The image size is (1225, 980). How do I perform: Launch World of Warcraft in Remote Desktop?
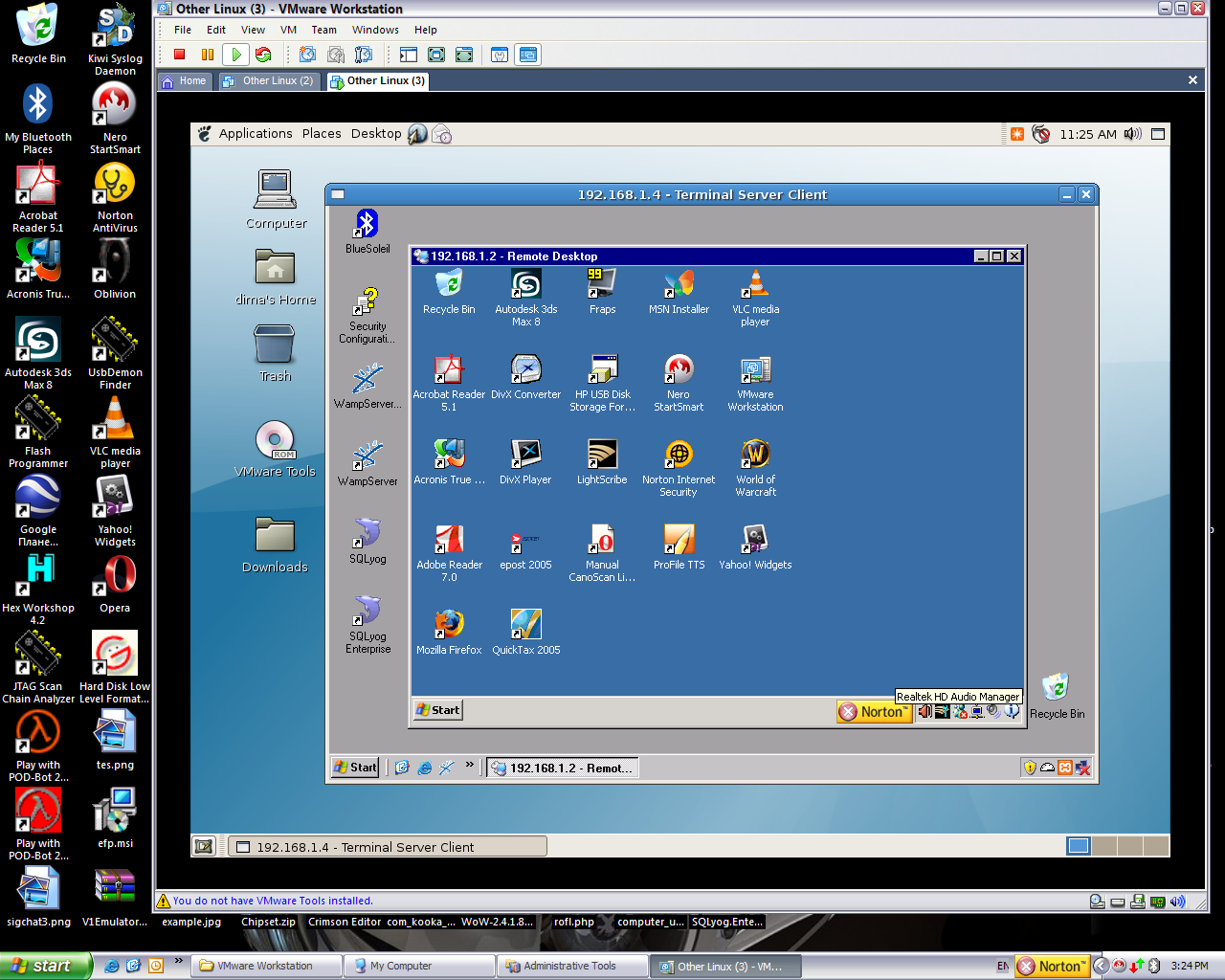coord(755,467)
